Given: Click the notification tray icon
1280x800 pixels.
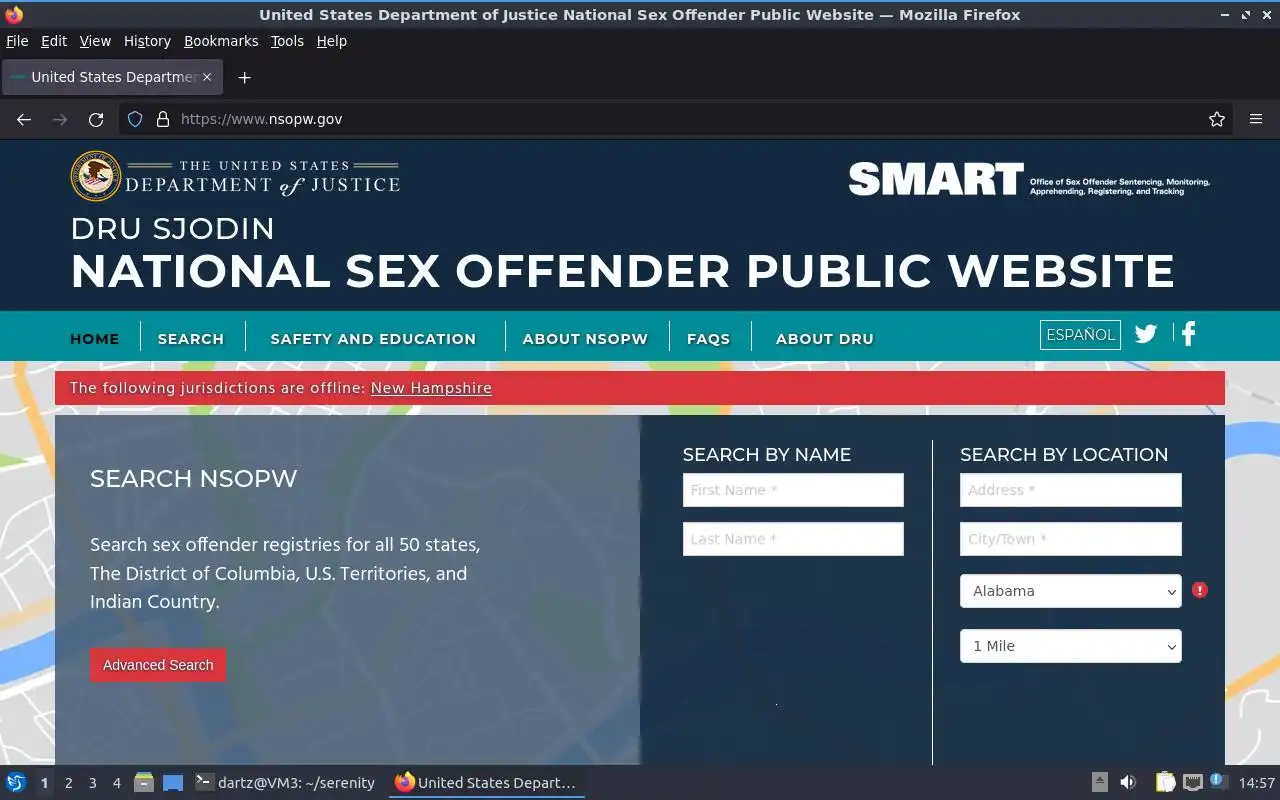Looking at the screenshot, I should [x=1217, y=781].
